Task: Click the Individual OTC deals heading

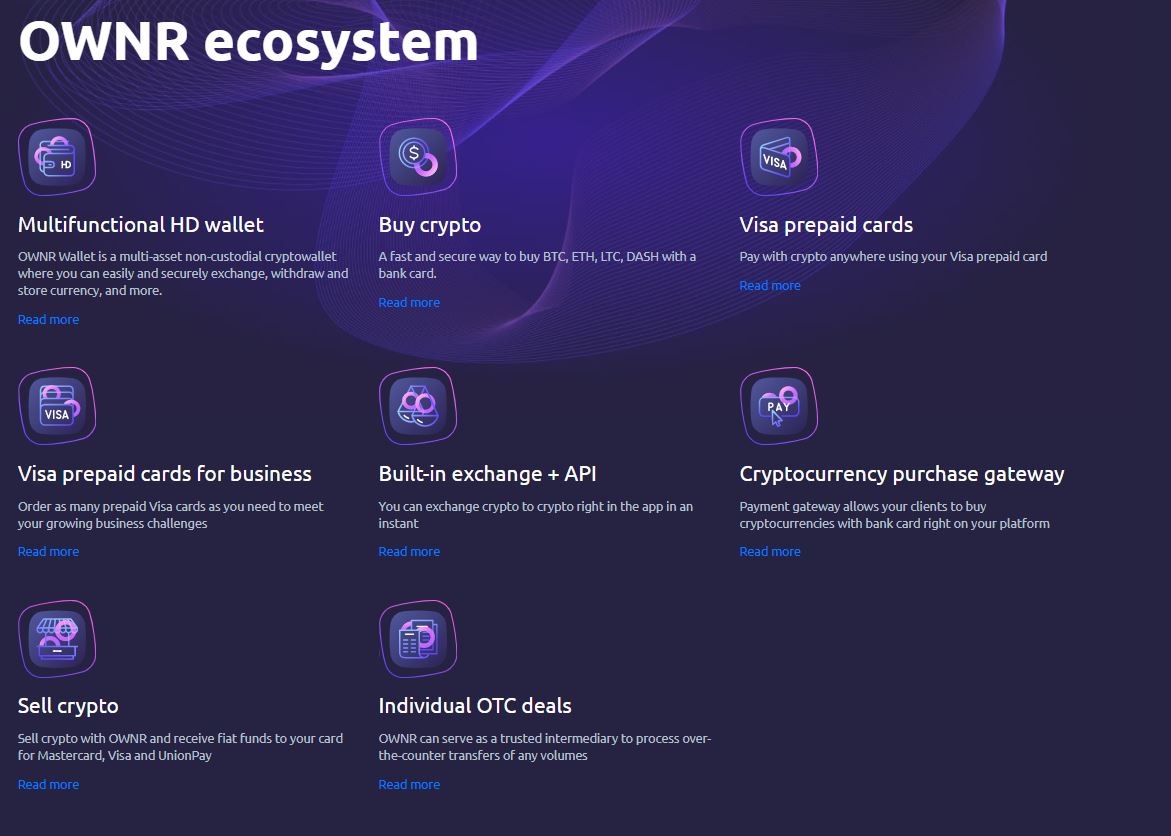Action: 475,706
